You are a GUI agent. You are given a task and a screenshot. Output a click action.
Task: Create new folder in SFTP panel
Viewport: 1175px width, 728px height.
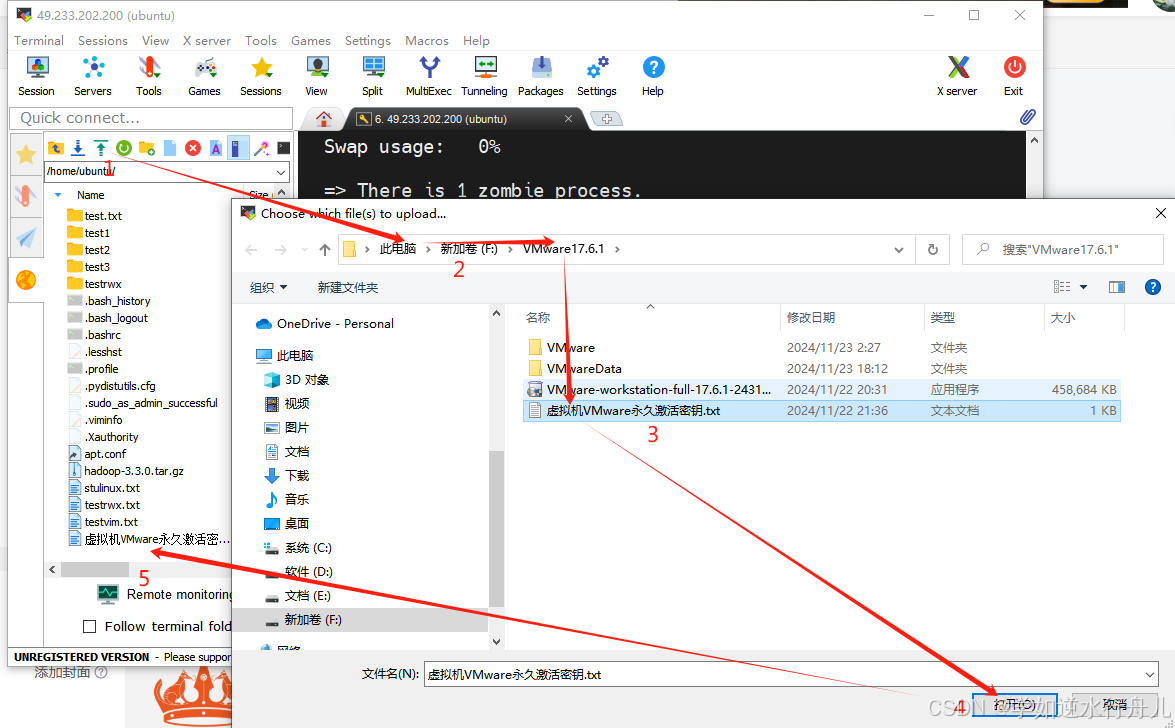[x=147, y=148]
